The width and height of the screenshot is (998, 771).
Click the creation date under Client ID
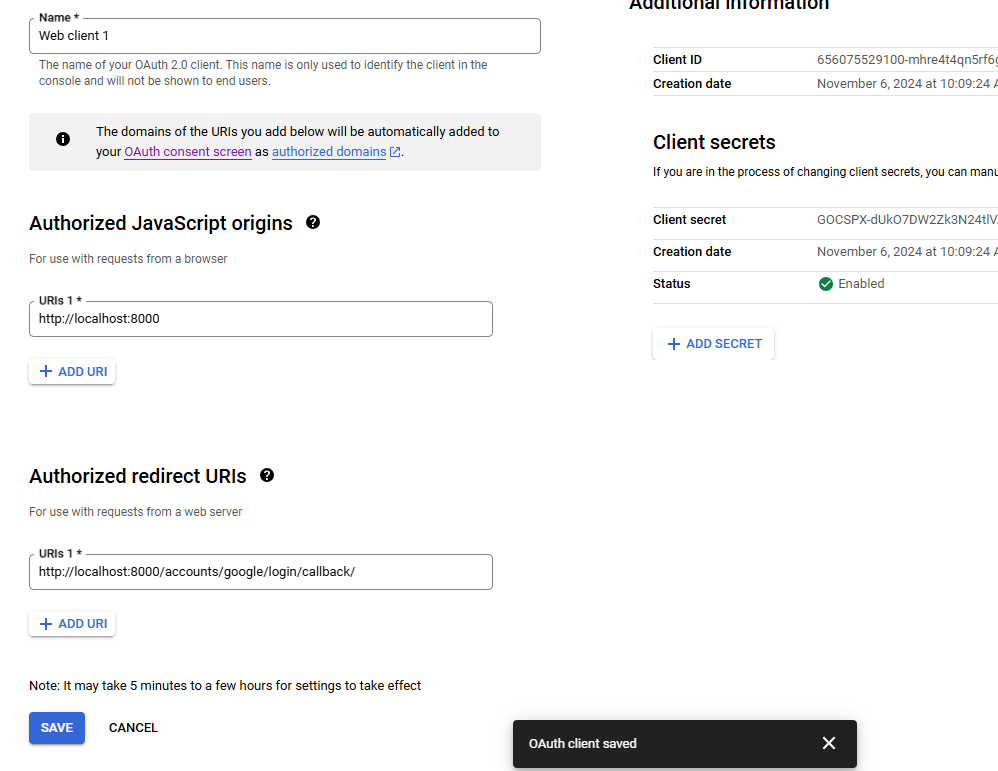(905, 84)
